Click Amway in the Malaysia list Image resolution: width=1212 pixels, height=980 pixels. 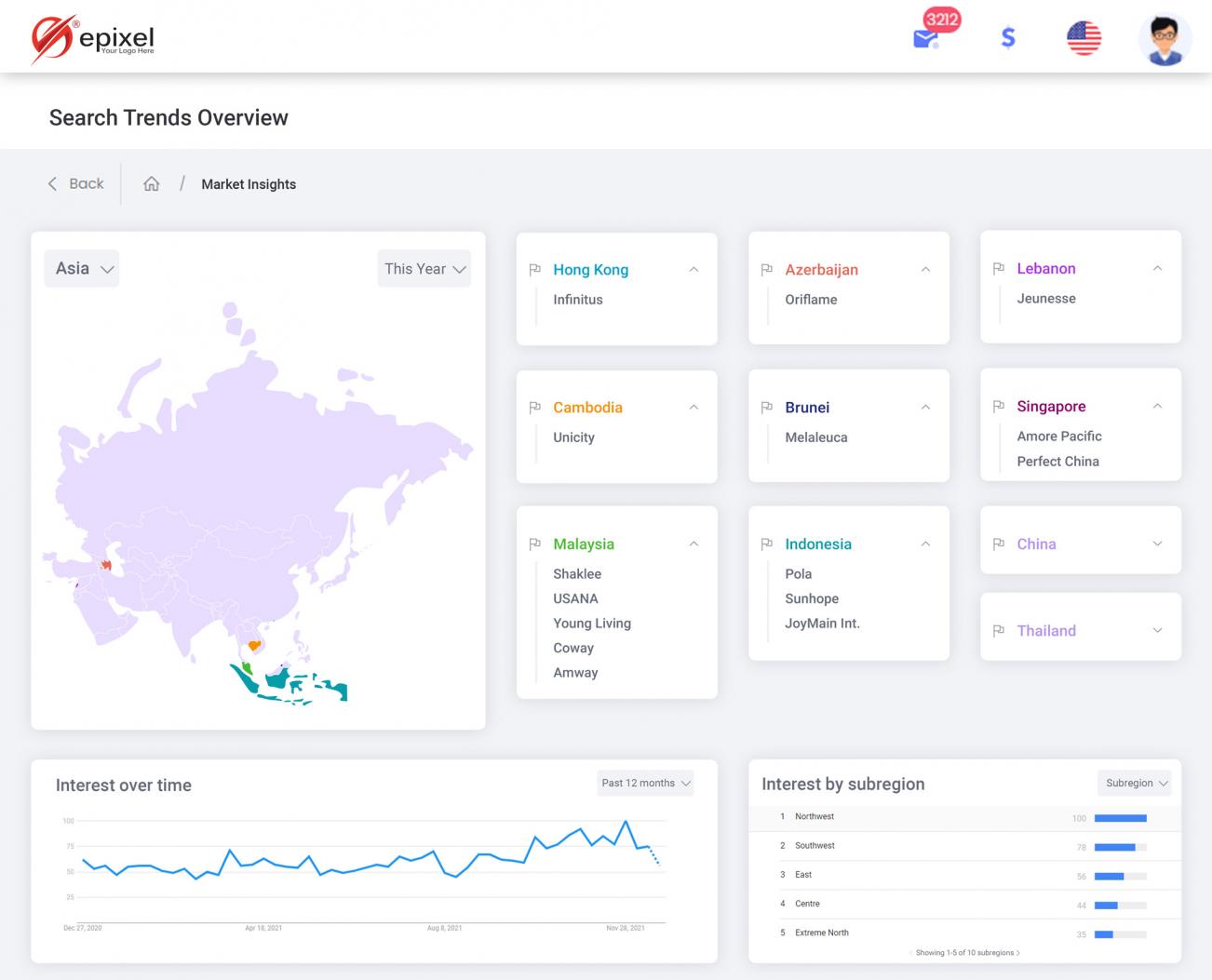[575, 673]
